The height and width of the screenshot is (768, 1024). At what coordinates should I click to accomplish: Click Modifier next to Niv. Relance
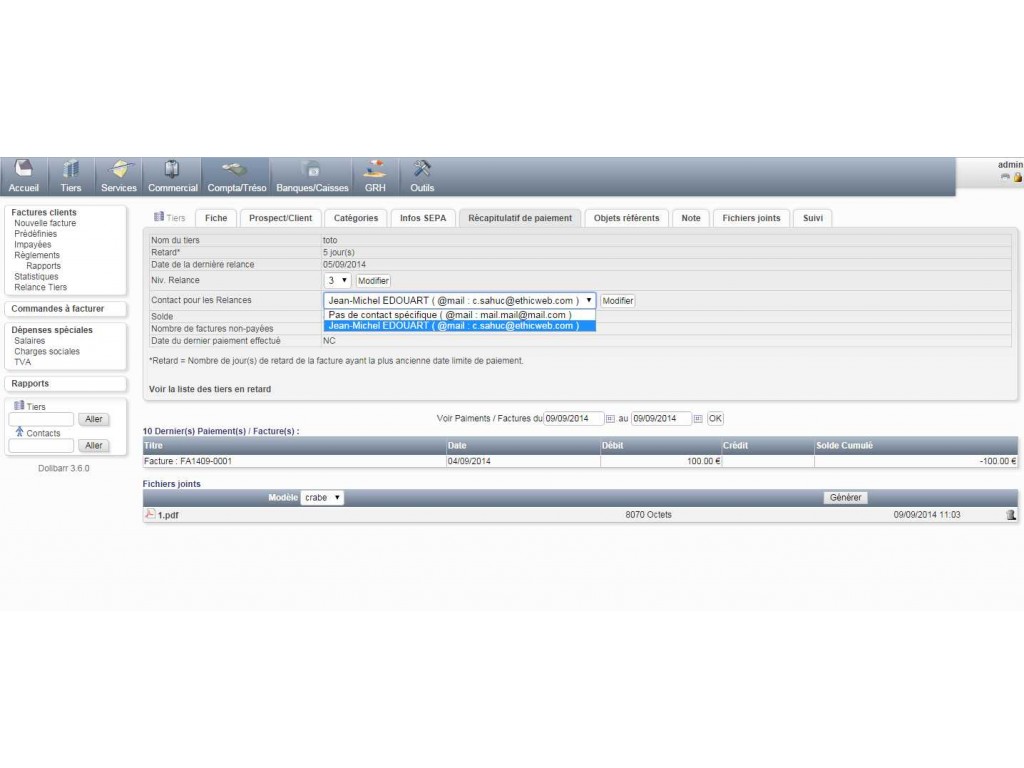tap(374, 281)
